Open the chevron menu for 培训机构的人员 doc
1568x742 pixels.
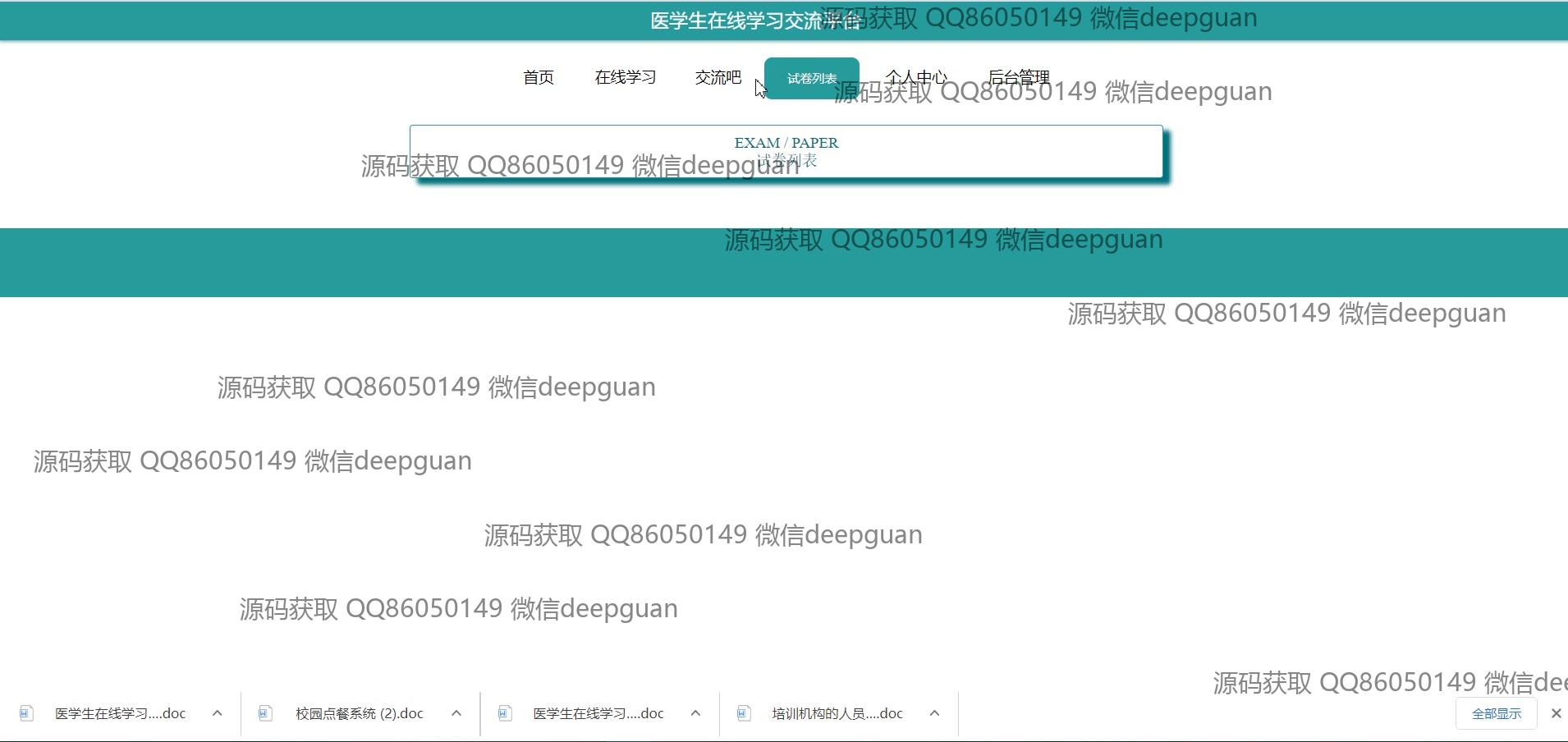pyautogui.click(x=934, y=713)
